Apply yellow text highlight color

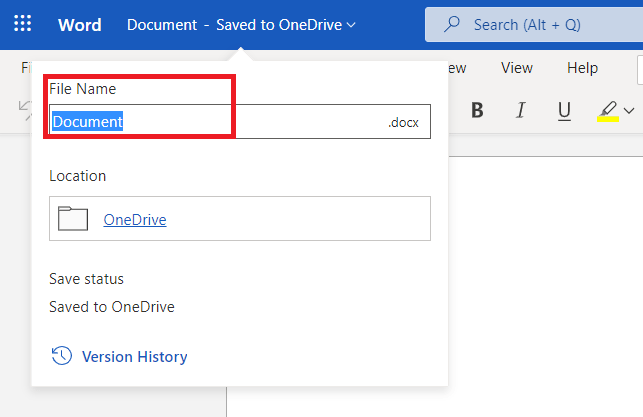pyautogui.click(x=608, y=111)
